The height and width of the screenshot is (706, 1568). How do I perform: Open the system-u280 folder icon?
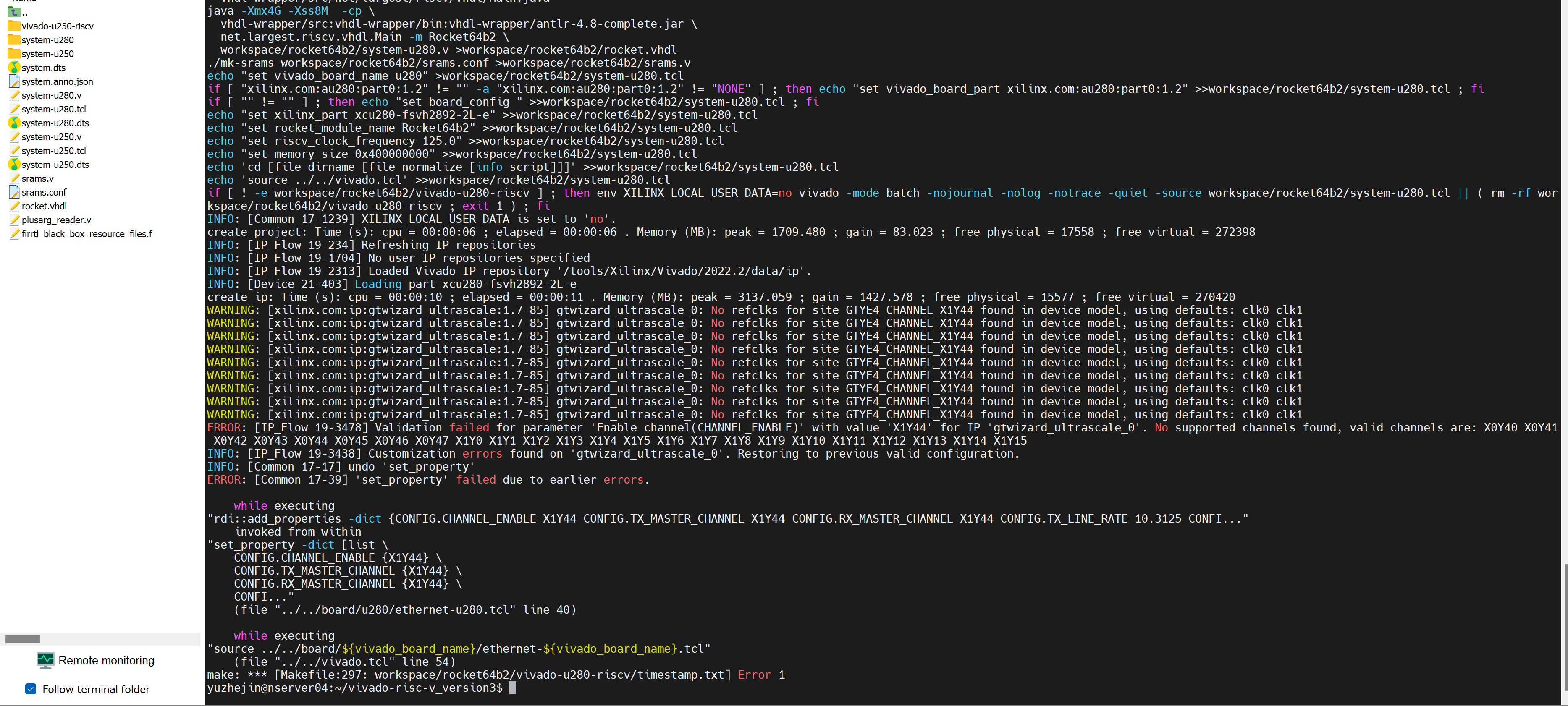tap(13, 39)
